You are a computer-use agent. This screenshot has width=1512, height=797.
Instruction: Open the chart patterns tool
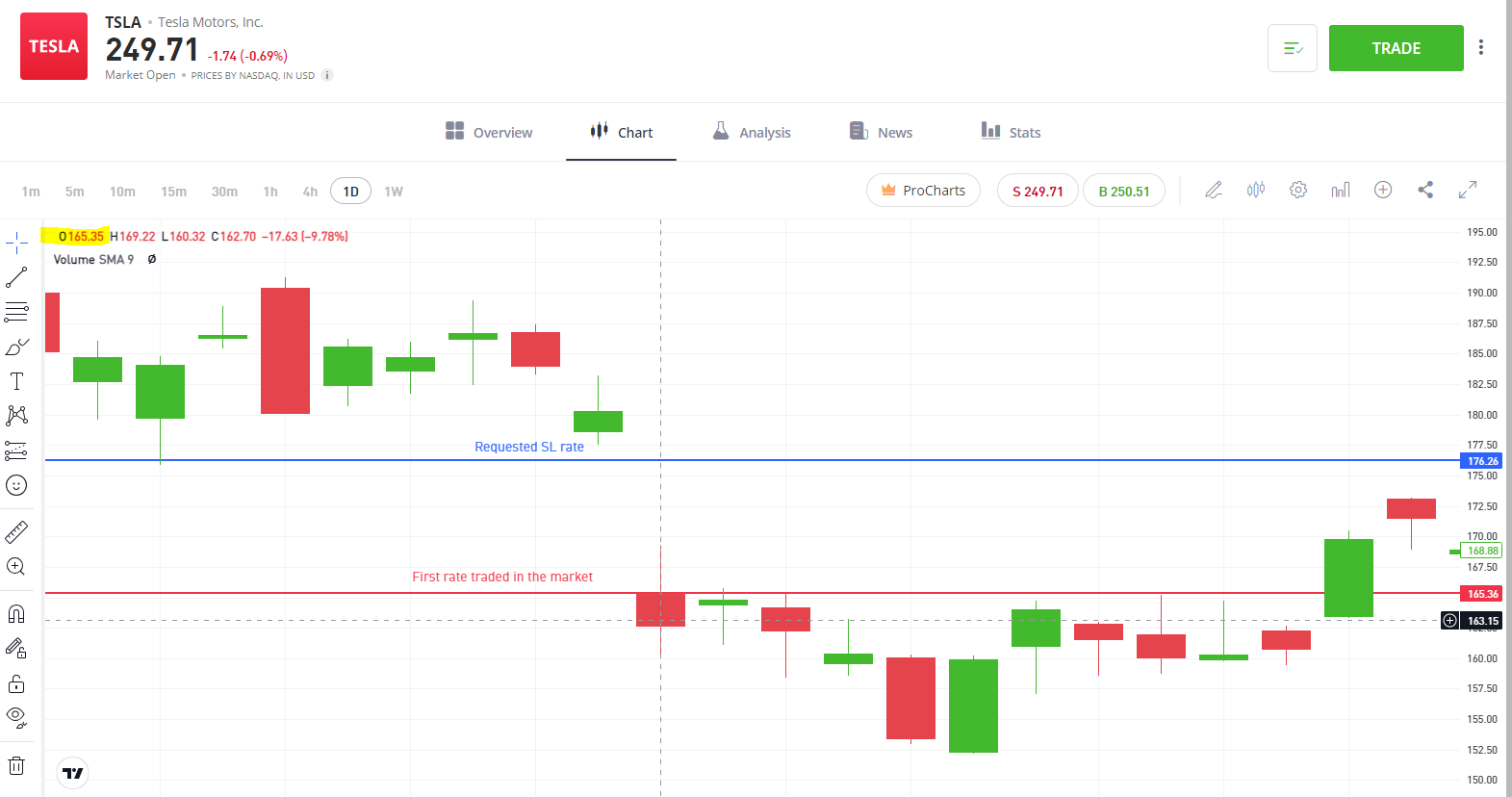pyautogui.click(x=16, y=416)
